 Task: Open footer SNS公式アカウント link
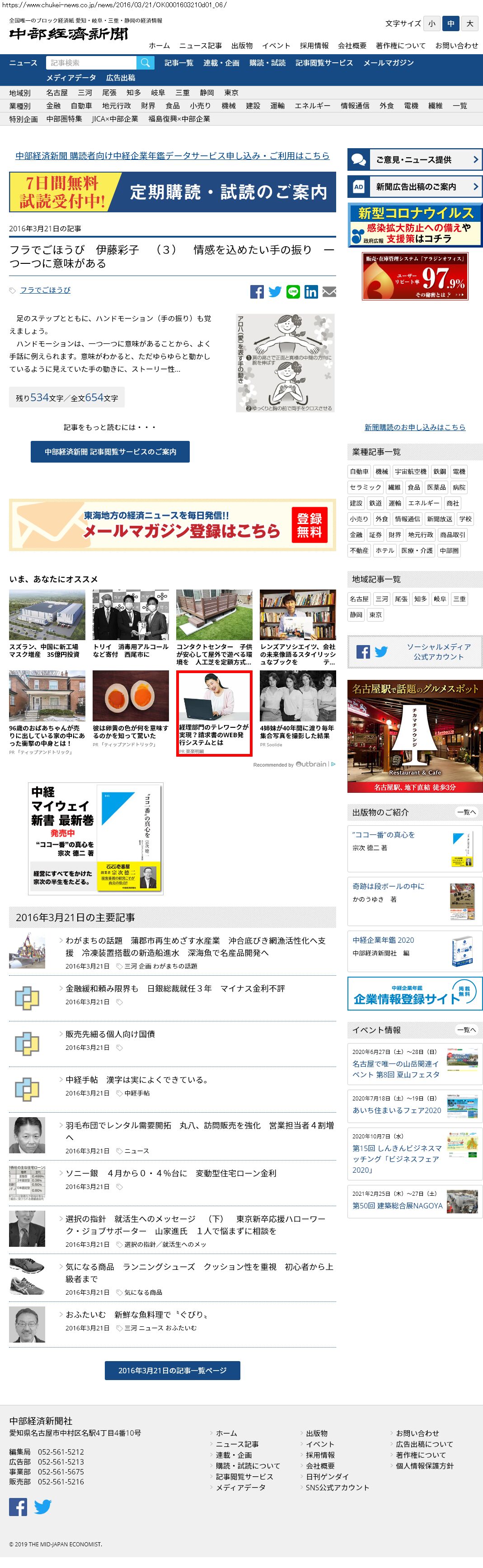pos(338,1488)
